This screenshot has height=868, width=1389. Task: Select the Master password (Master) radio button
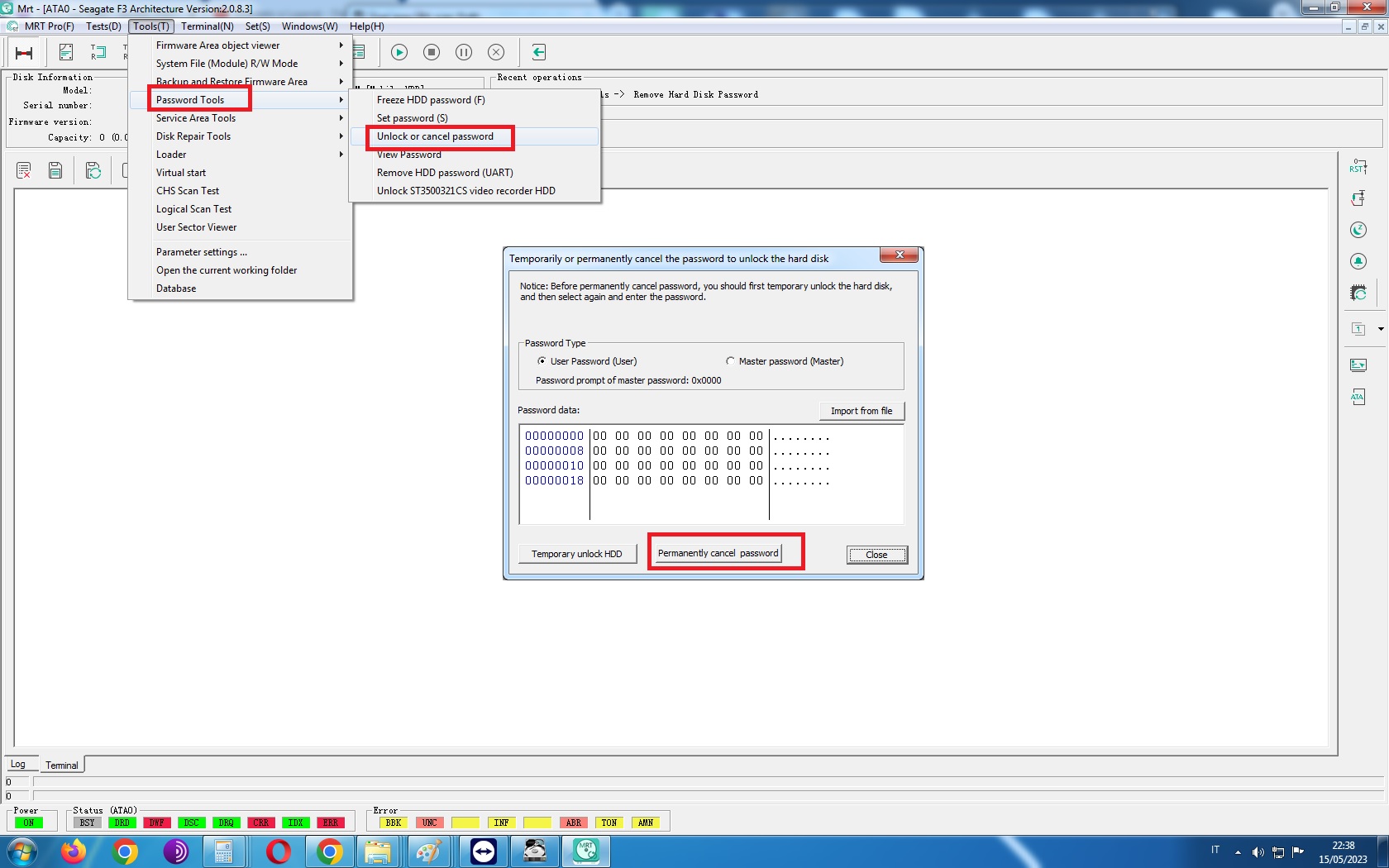point(730,361)
